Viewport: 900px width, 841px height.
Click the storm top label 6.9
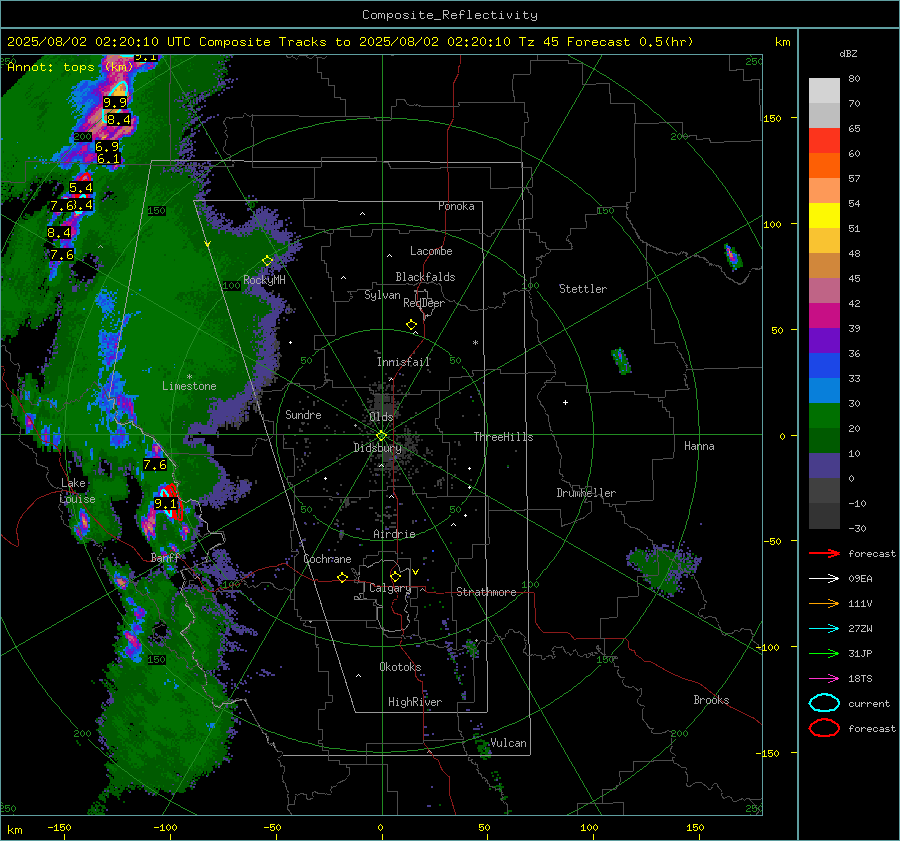point(107,147)
